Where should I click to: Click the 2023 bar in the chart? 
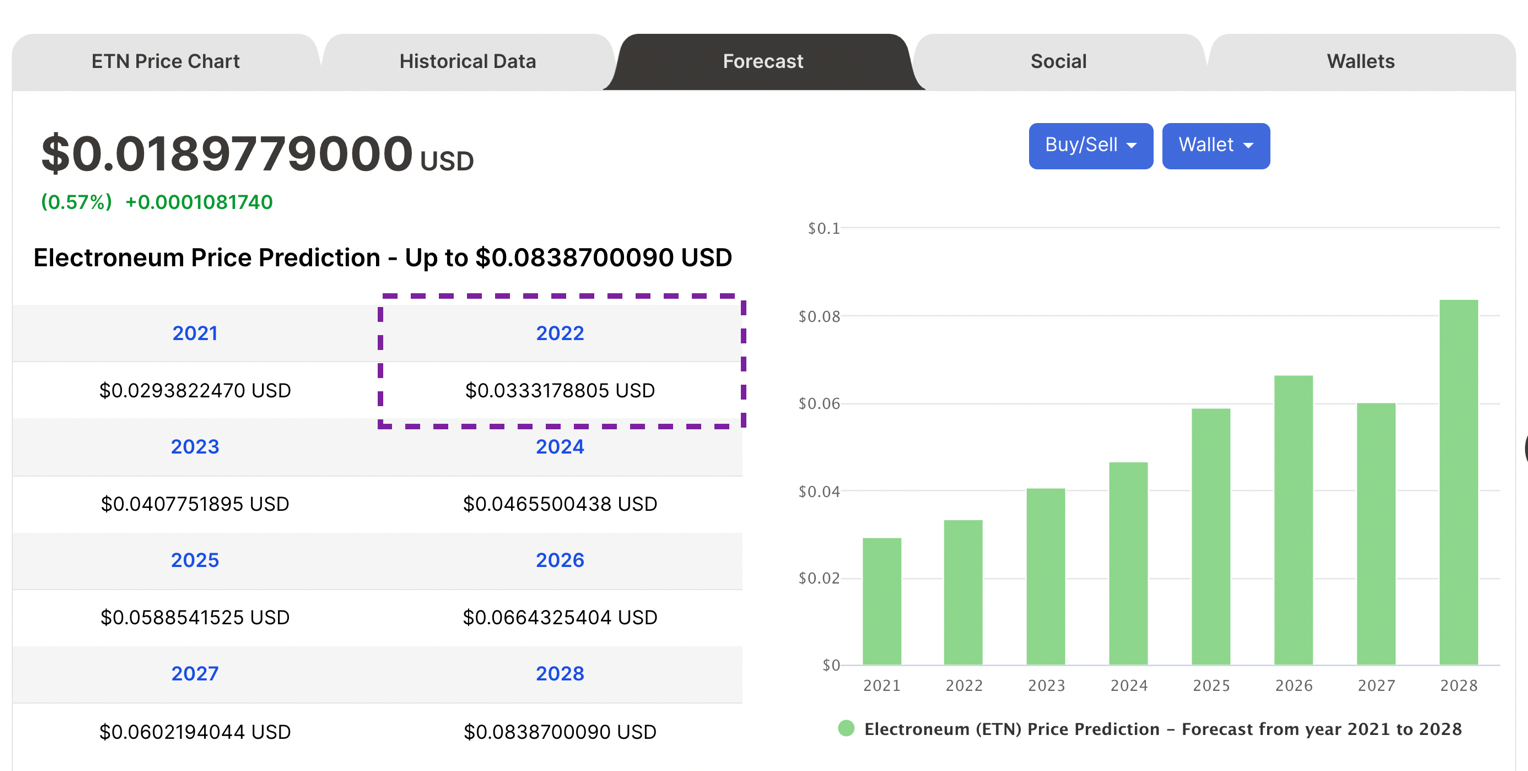tap(1046, 577)
